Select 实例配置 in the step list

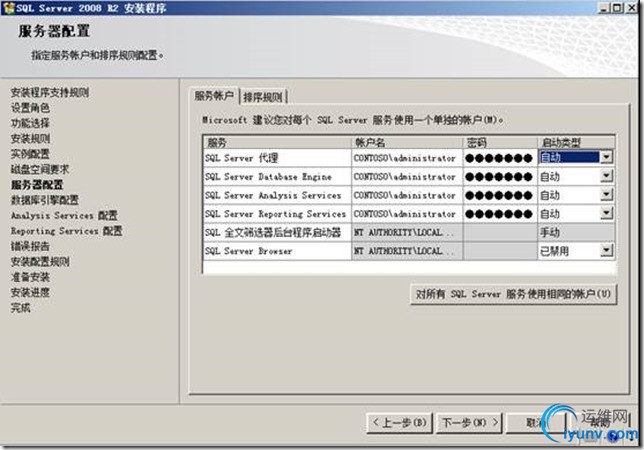click(x=30, y=154)
